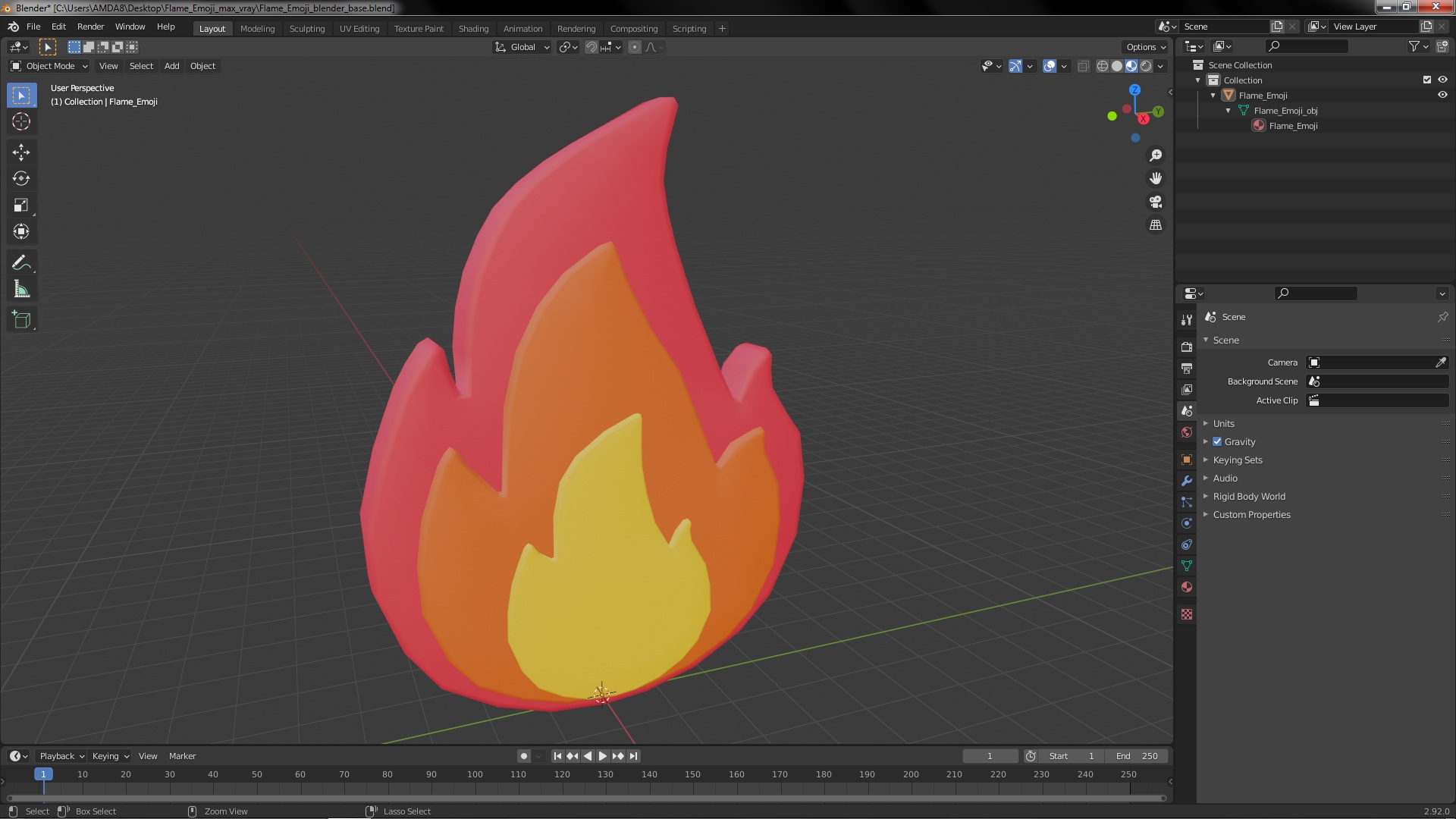This screenshot has height=819, width=1456.
Task: Open the Modifier properties wrench tab
Action: click(1187, 481)
